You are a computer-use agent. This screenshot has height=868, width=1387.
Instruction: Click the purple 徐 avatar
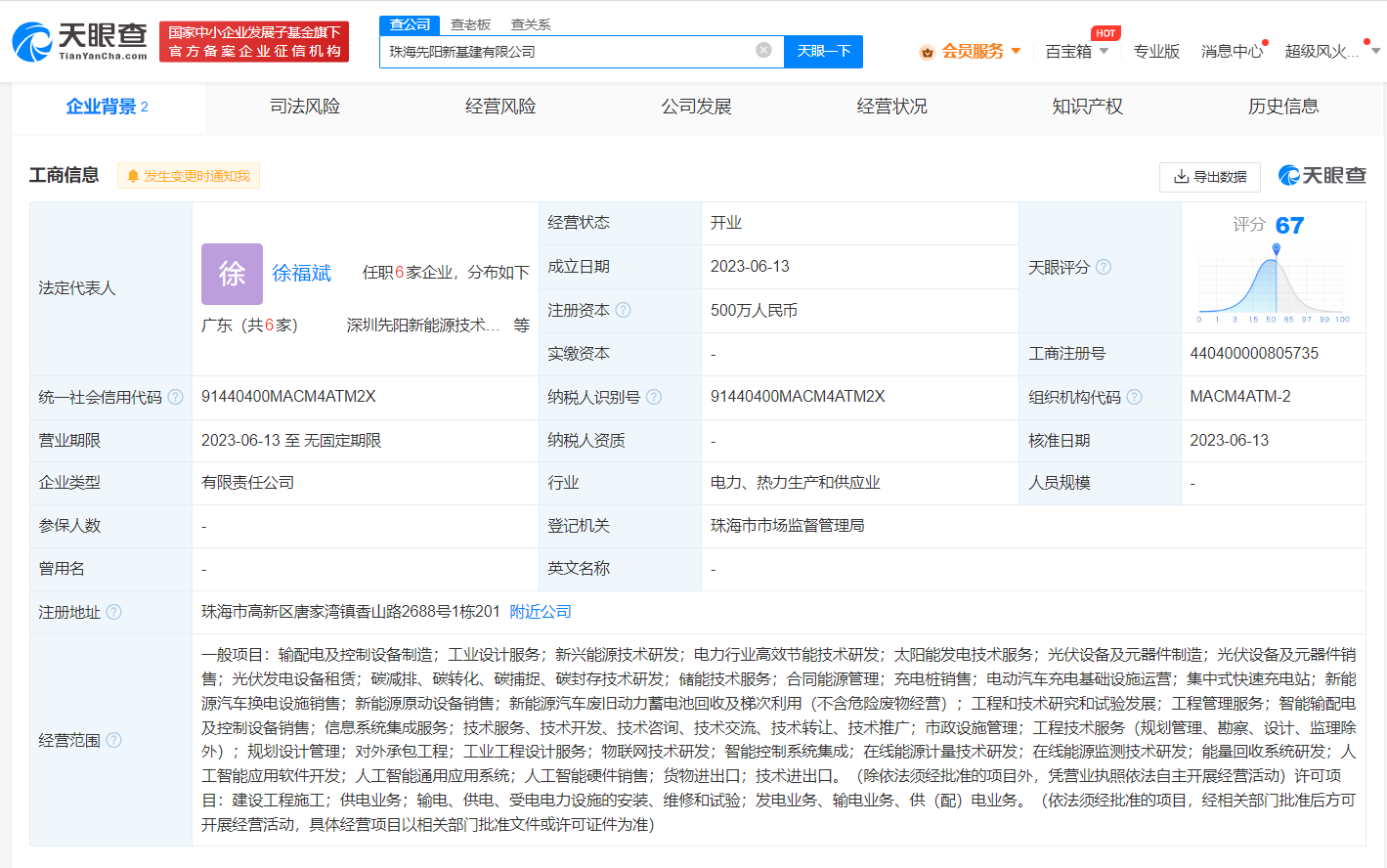232,274
